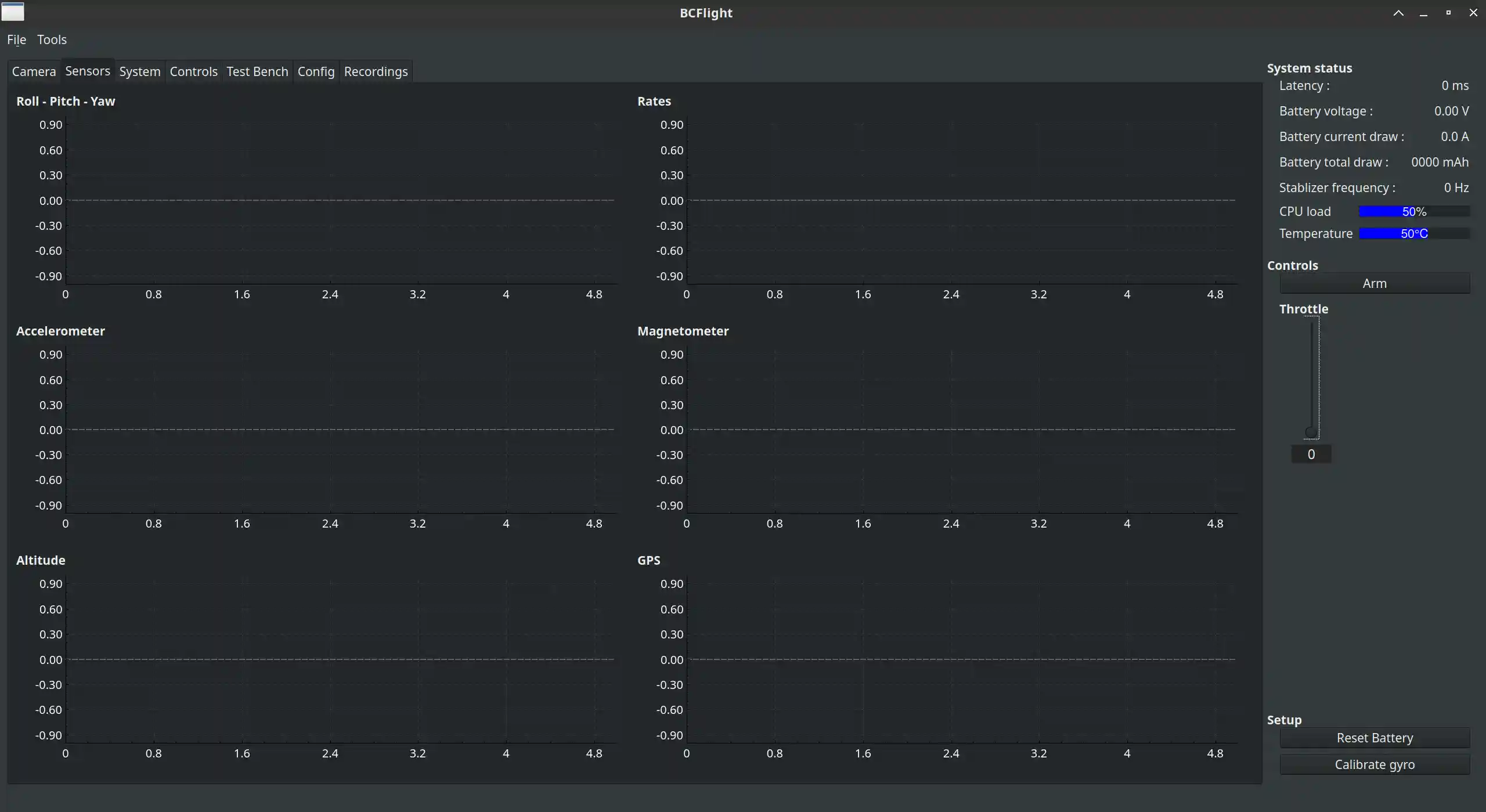Switch to the Camera tab
This screenshot has width=1486, height=812.
point(34,71)
